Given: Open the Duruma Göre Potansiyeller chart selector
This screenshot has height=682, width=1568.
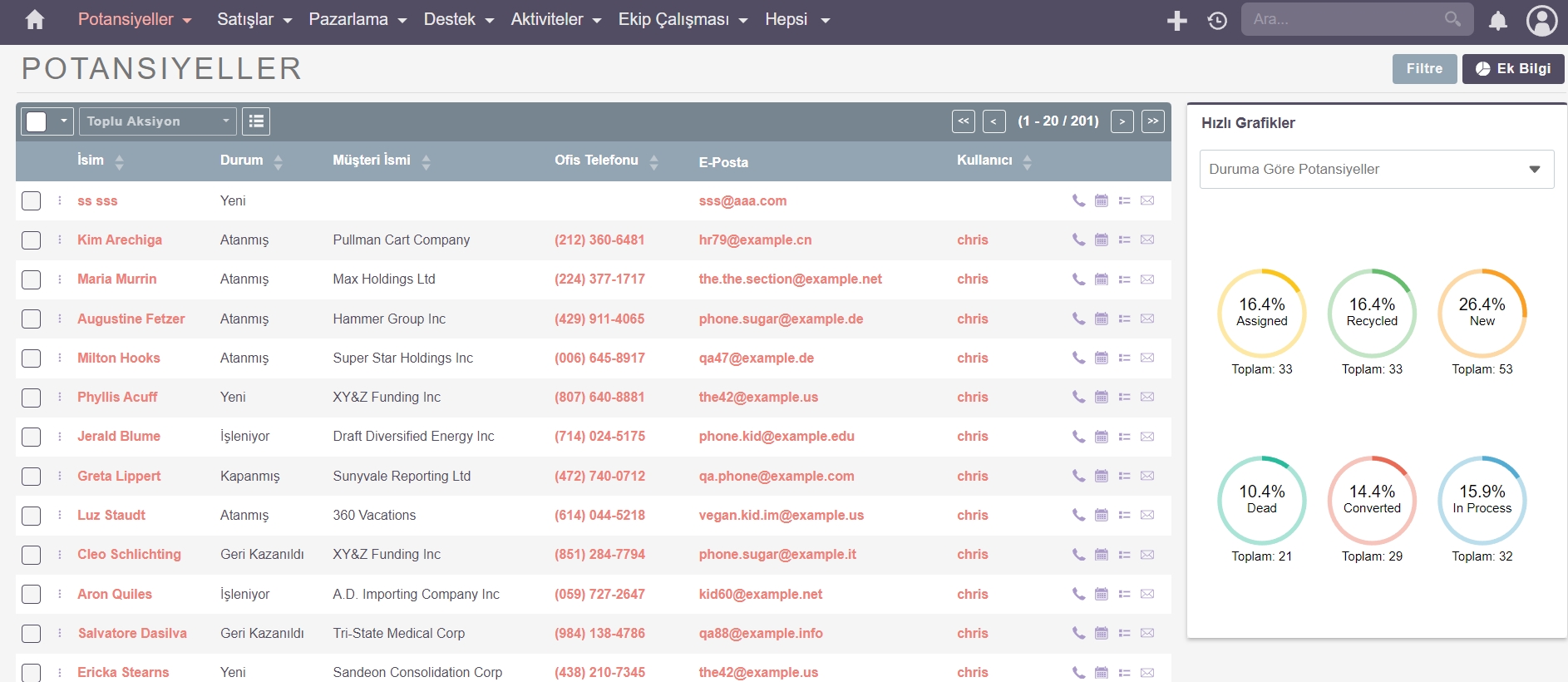Looking at the screenshot, I should pos(1377,169).
